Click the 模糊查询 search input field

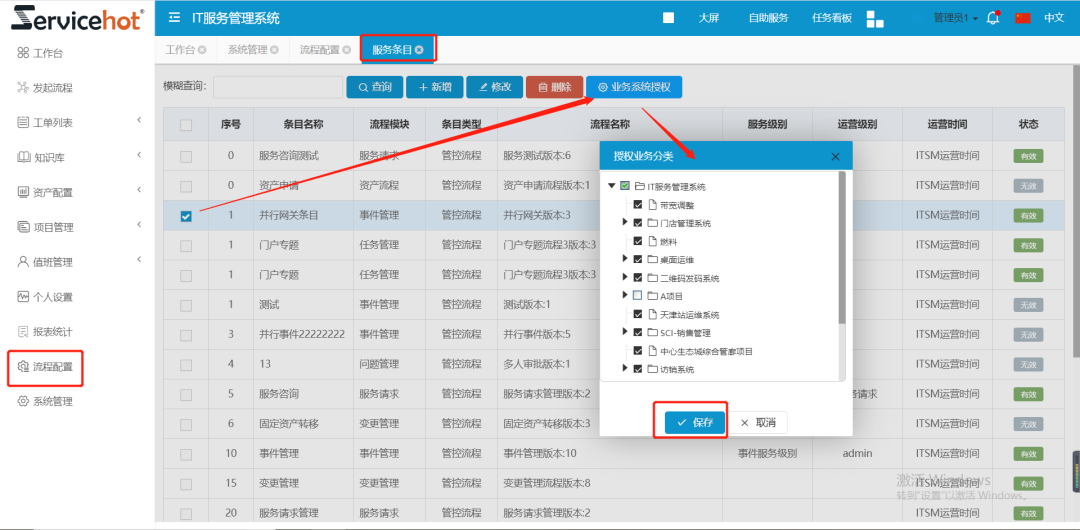277,87
